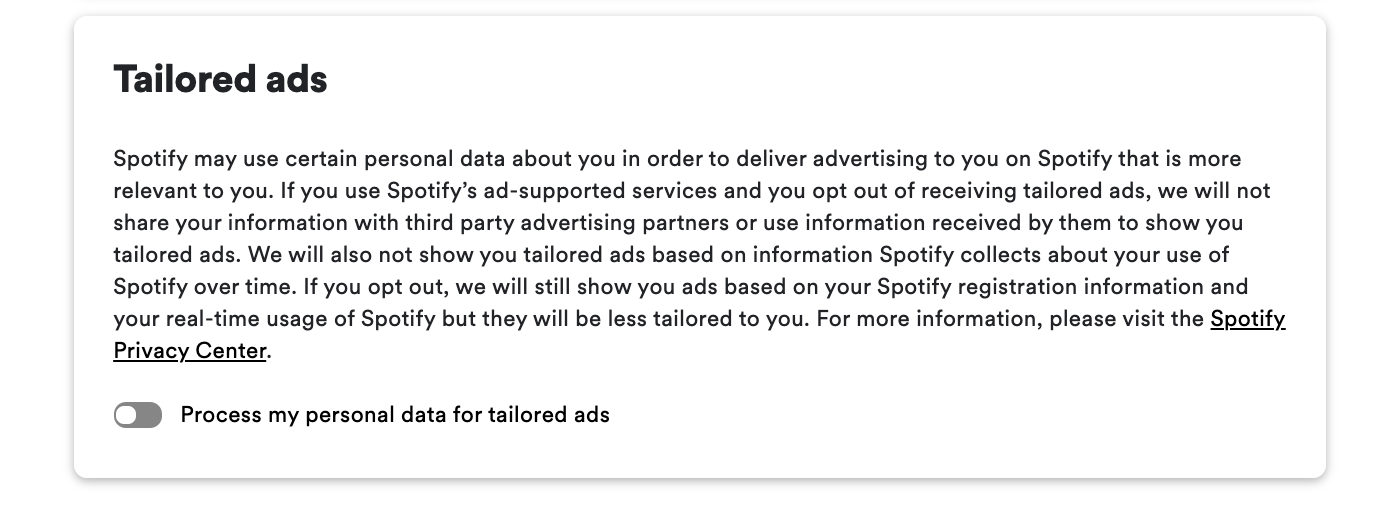Click the white knob of the toggle
Image resolution: width=1398 pixels, height=510 pixels.
pyautogui.click(x=127, y=415)
